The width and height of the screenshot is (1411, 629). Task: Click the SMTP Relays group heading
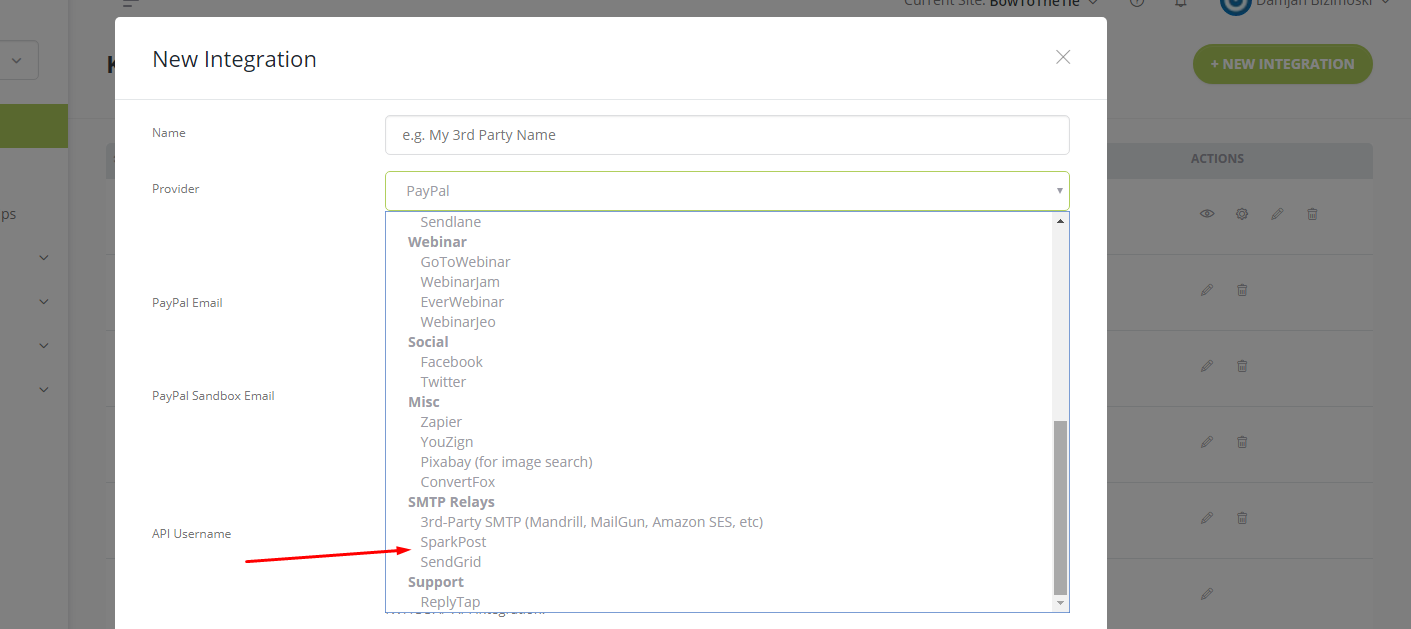point(451,502)
